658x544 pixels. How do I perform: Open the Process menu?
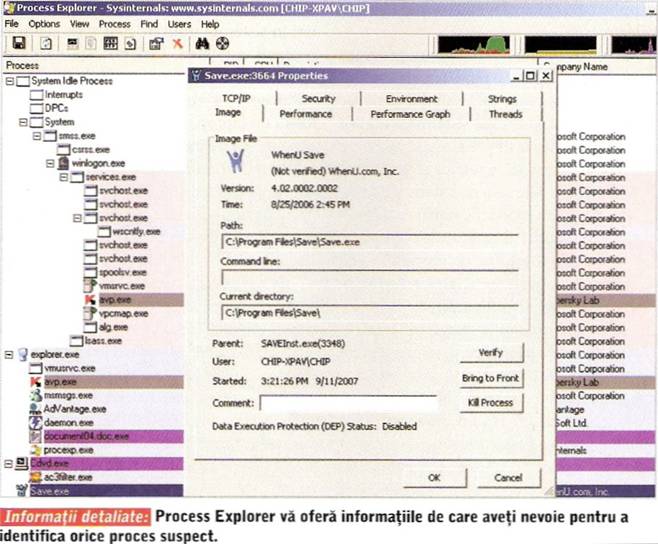point(115,23)
